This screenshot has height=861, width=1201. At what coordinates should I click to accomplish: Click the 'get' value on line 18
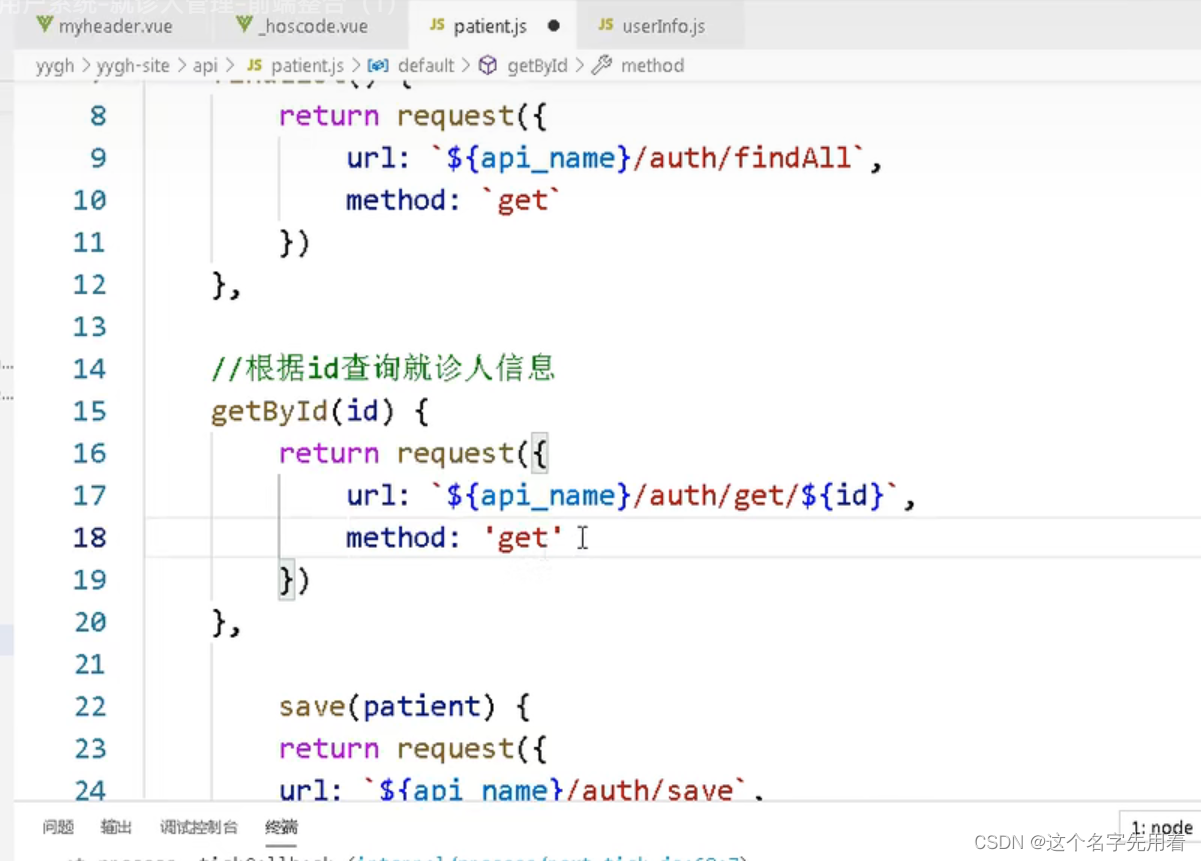[522, 538]
